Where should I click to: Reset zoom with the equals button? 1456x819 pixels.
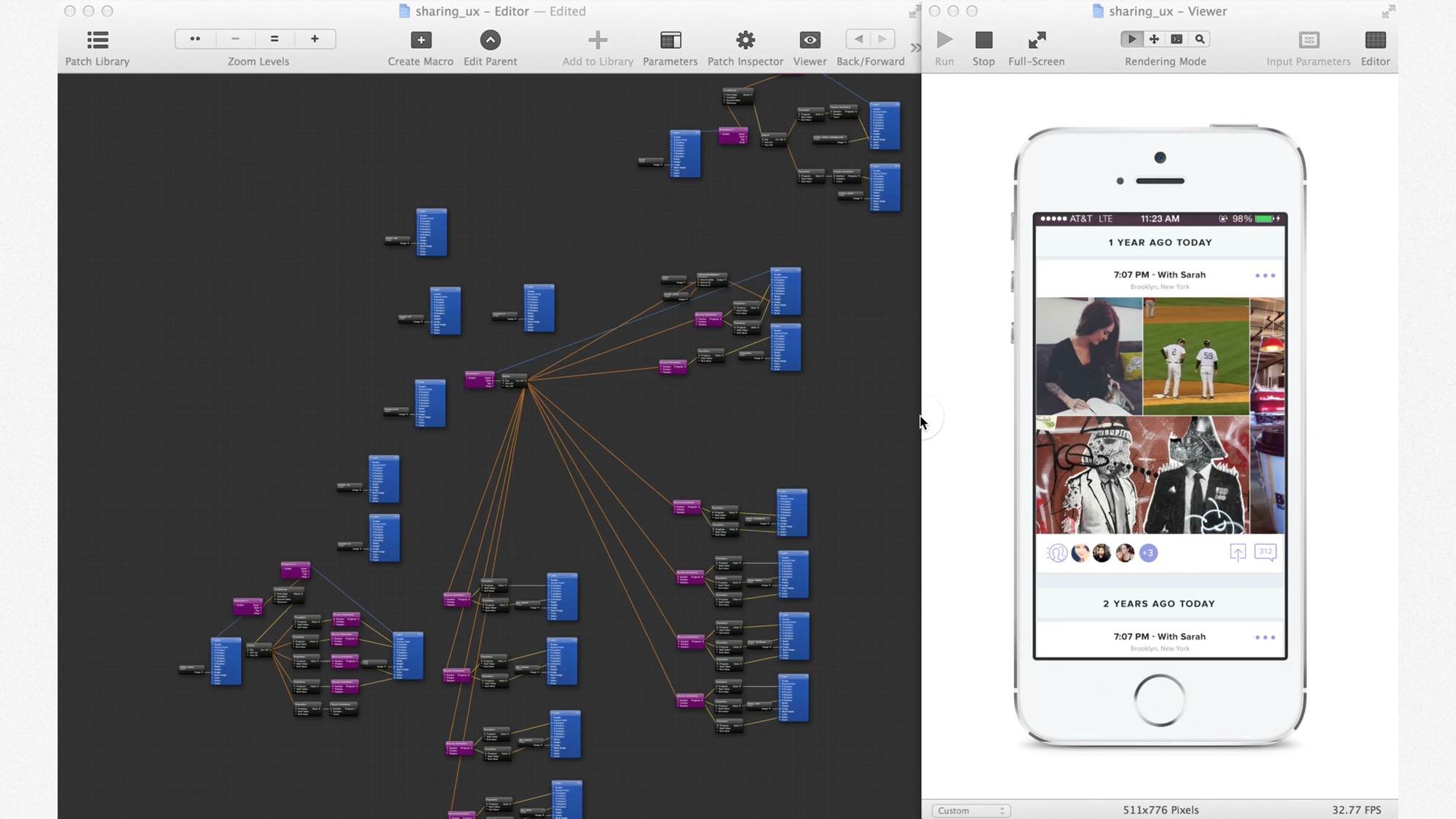[274, 39]
